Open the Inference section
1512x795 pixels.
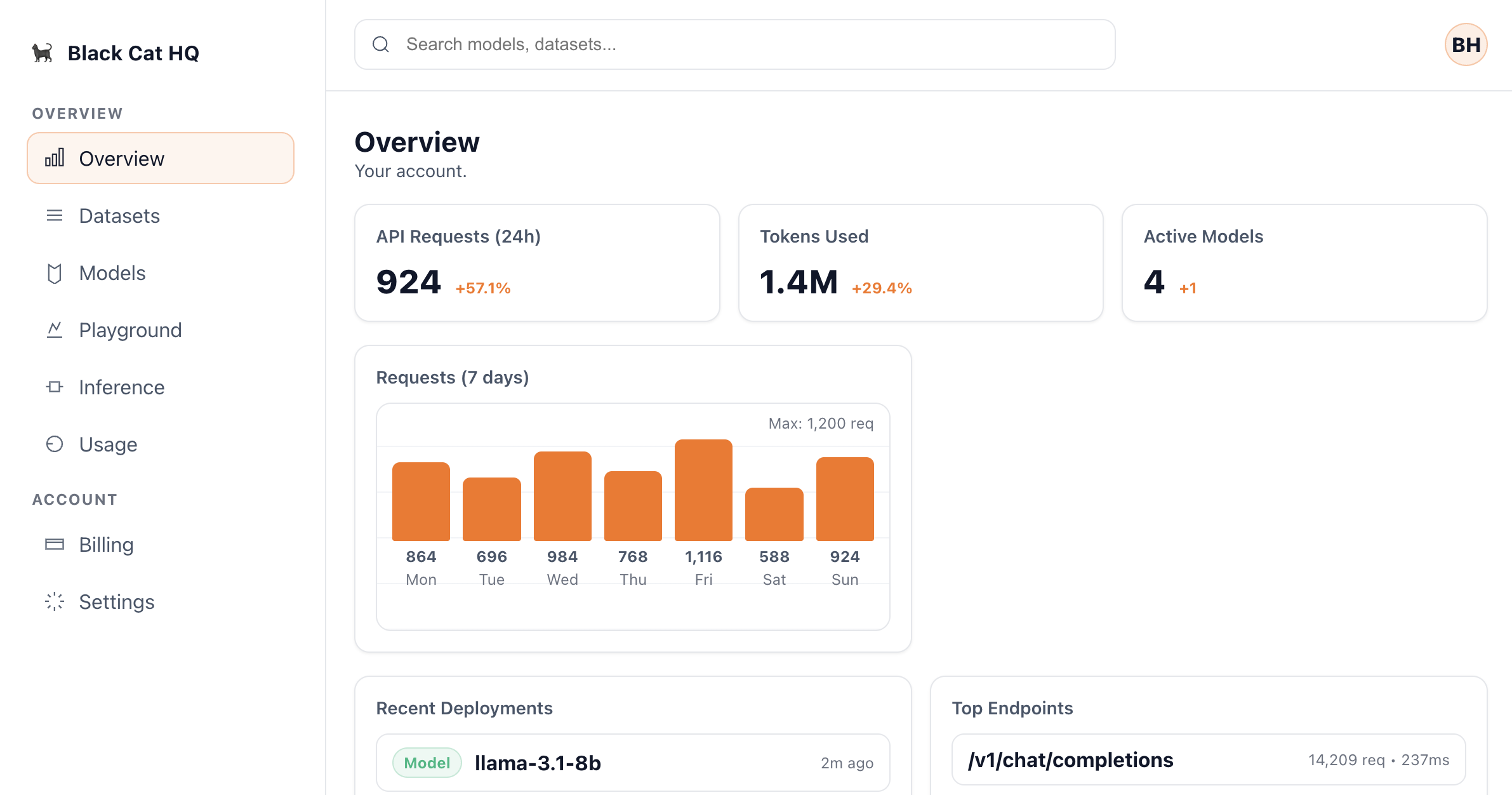(x=122, y=387)
